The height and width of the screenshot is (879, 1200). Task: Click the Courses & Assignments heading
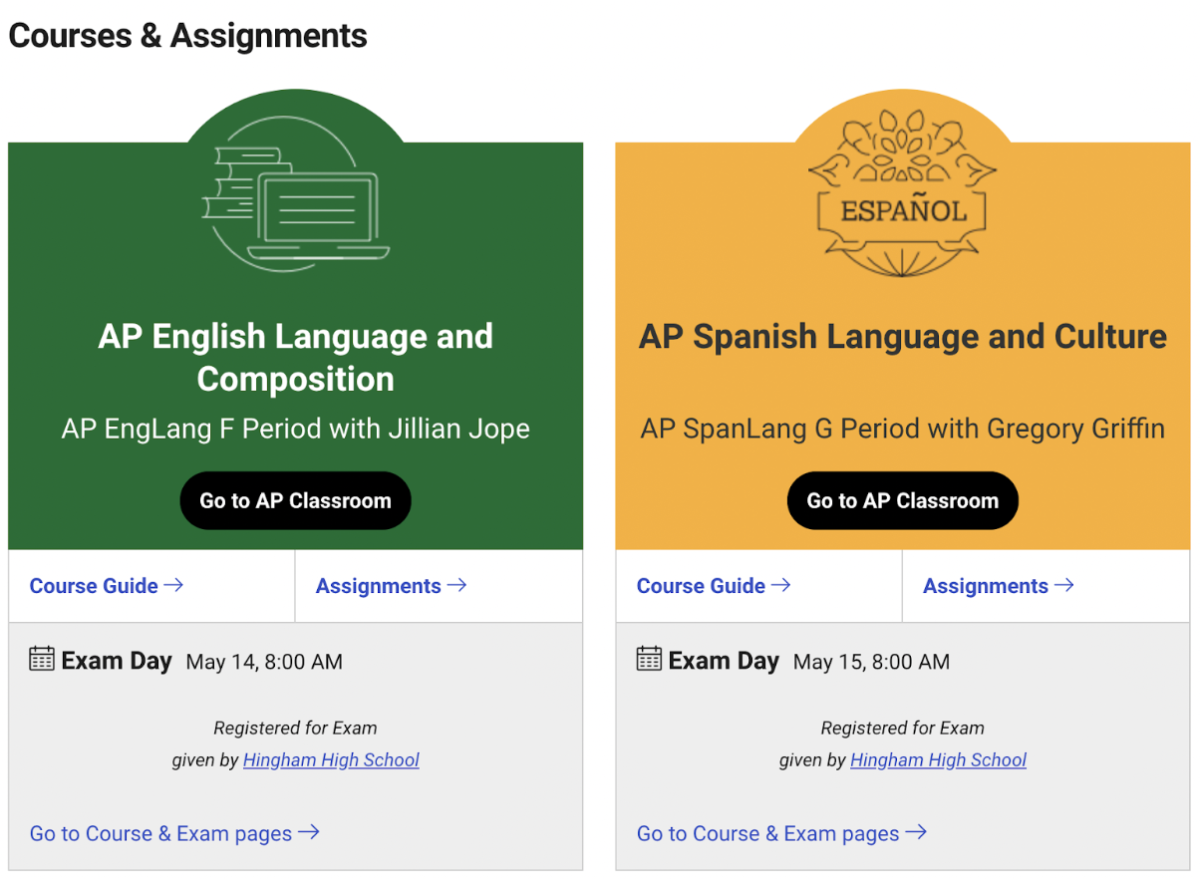(x=188, y=36)
